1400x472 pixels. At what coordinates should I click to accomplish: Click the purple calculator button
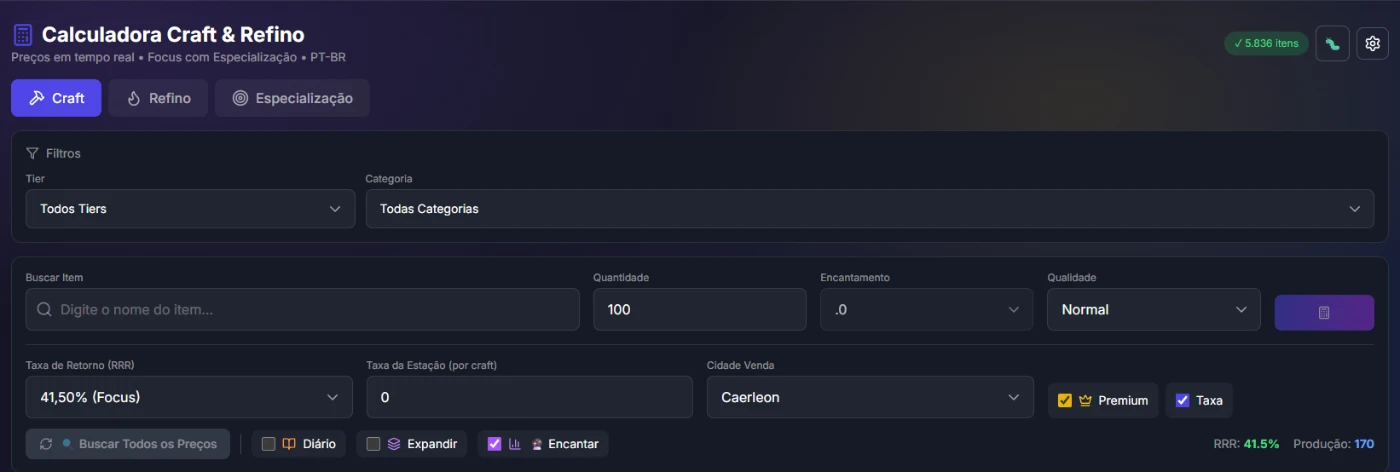tap(1323, 312)
